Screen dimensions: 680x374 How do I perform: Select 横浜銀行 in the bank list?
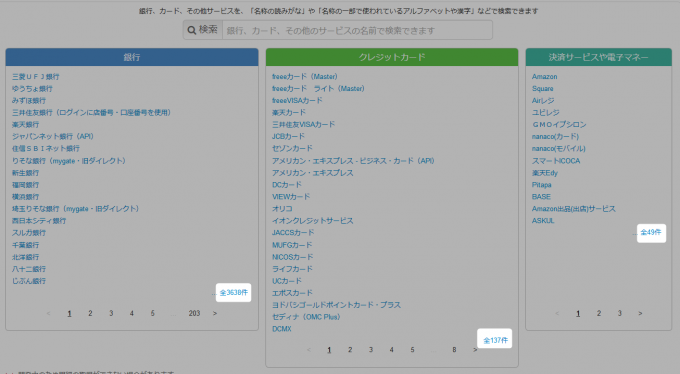click(x=25, y=197)
